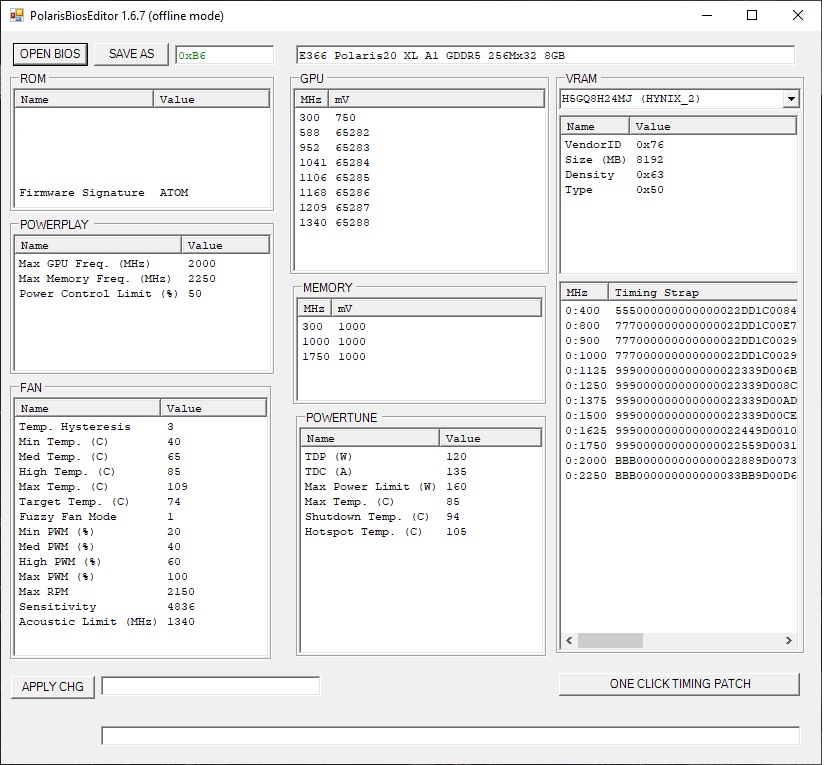
Task: Click the edit field next to APPLY CHG
Action: (x=210, y=686)
